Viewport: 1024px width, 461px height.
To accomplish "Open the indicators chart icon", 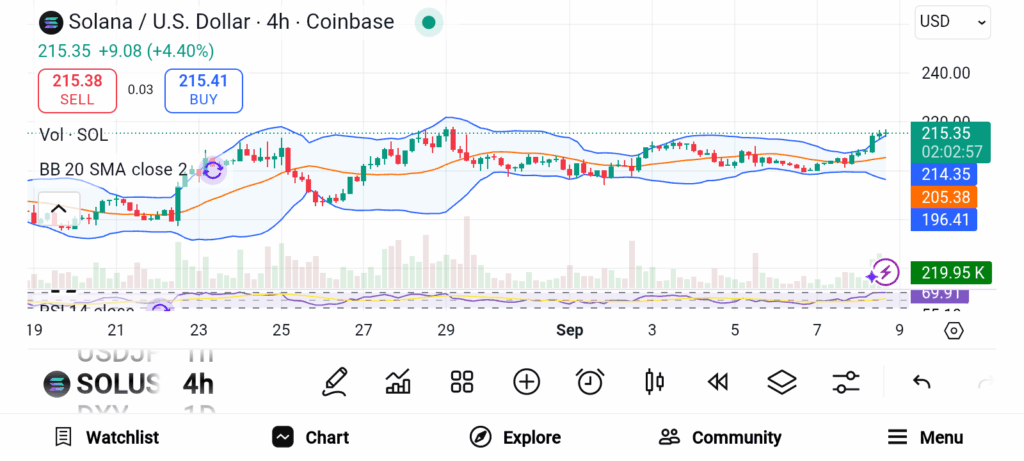I will tap(398, 381).
